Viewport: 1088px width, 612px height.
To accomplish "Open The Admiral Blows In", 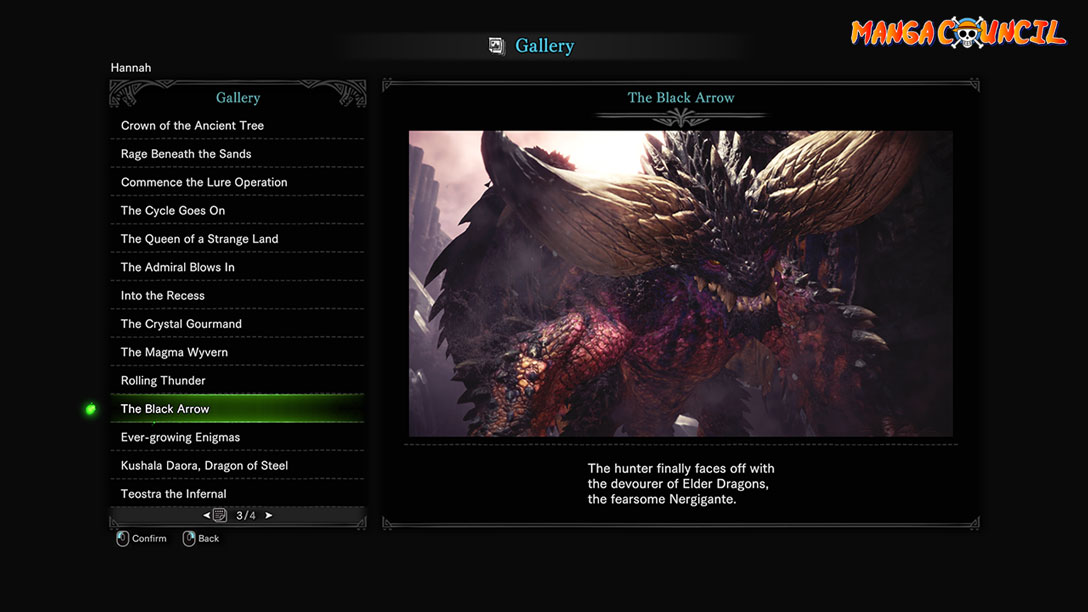I will tap(237, 268).
